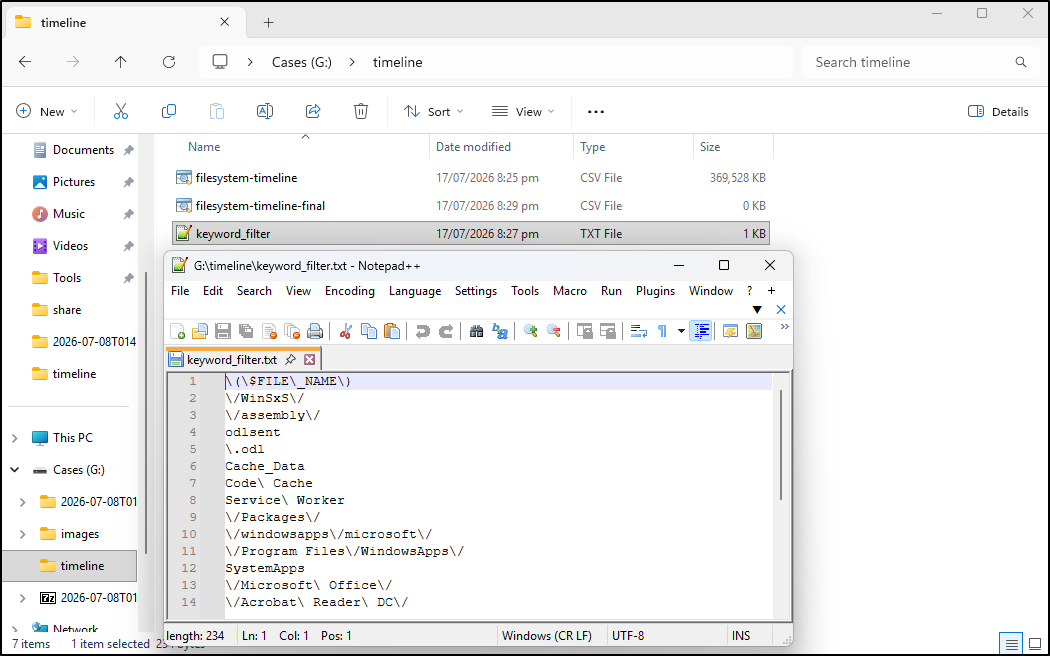
Task: Expand hidden toolbar items chevron
Action: point(784,327)
